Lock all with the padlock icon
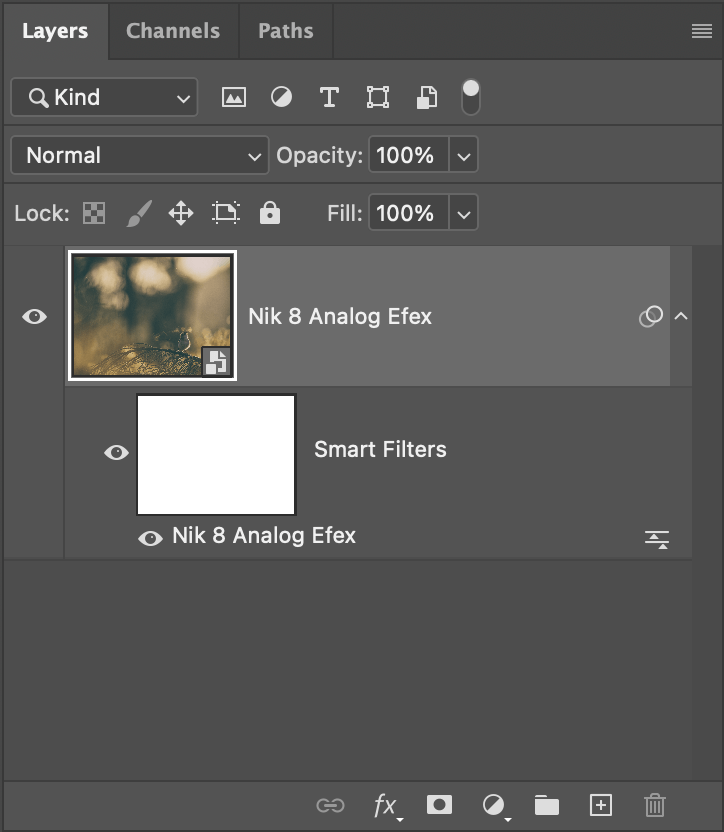Screen dimensions: 724x832 click(270, 213)
